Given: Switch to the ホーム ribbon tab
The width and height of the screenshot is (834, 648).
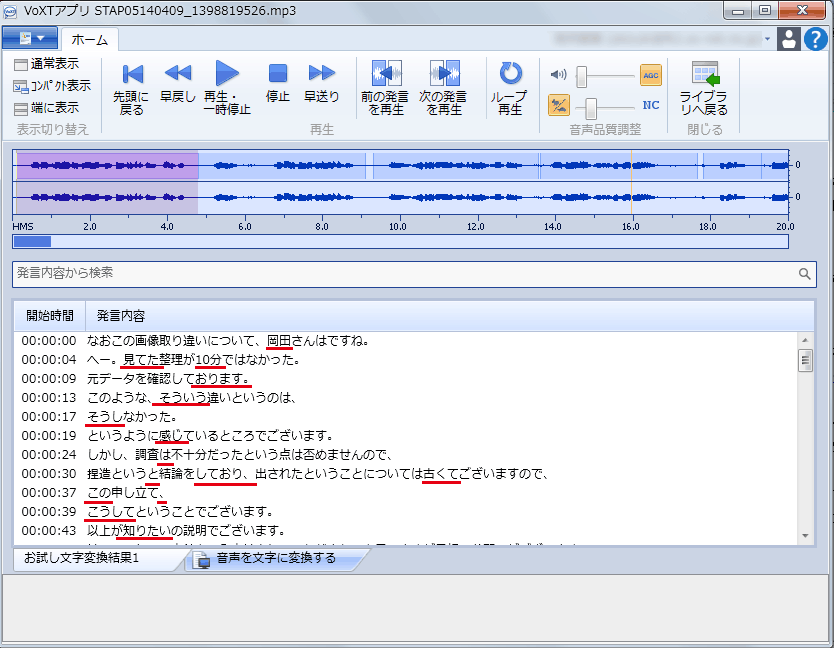Looking at the screenshot, I should [x=90, y=39].
